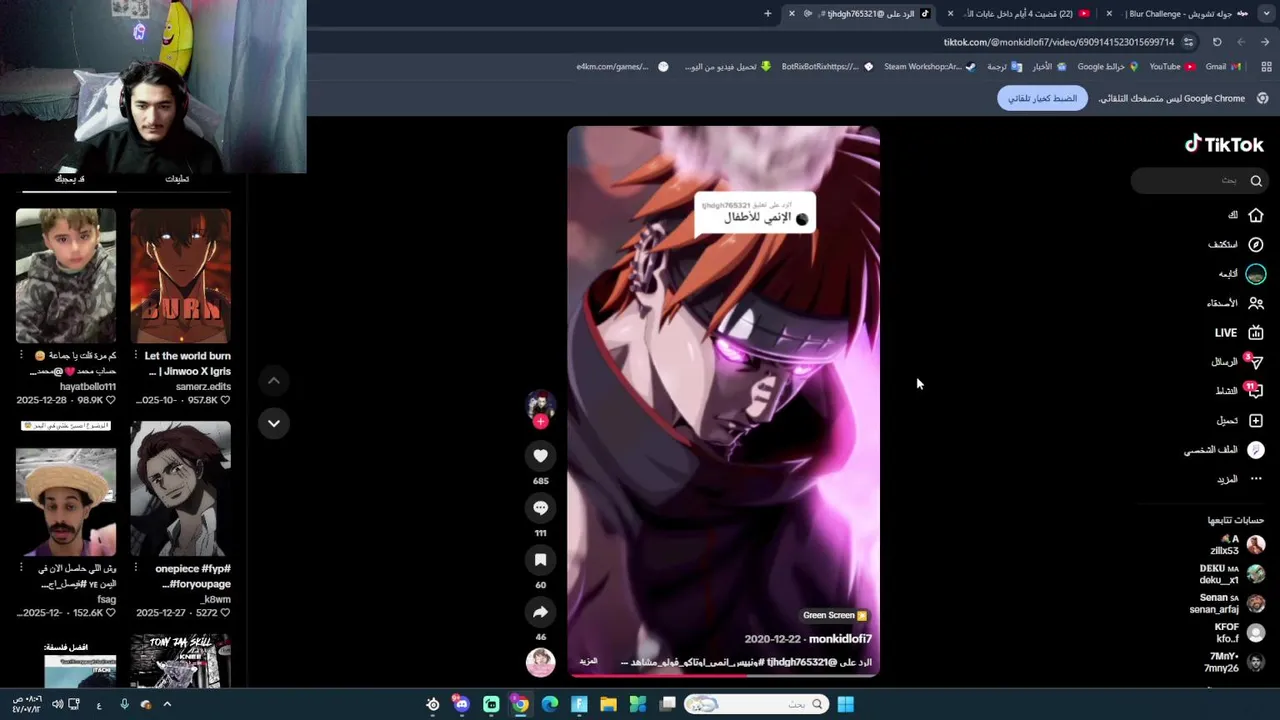Open Upload plus icon in TikTok sidebar
This screenshot has height=720, width=1280.
tap(1256, 420)
